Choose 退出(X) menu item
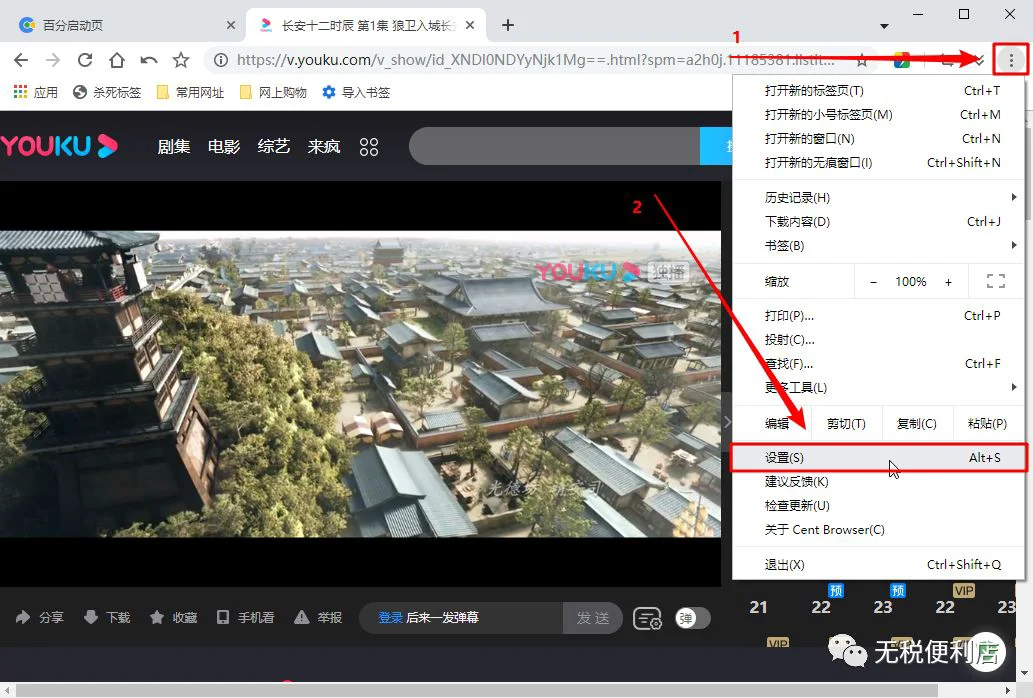The height and width of the screenshot is (698, 1033). point(879,565)
